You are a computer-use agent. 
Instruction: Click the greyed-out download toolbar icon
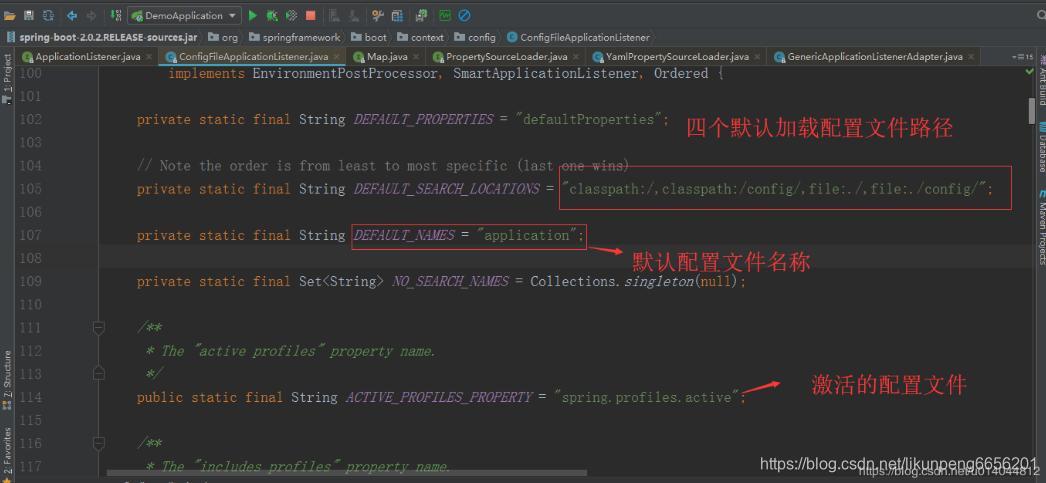pyautogui.click(x=354, y=15)
